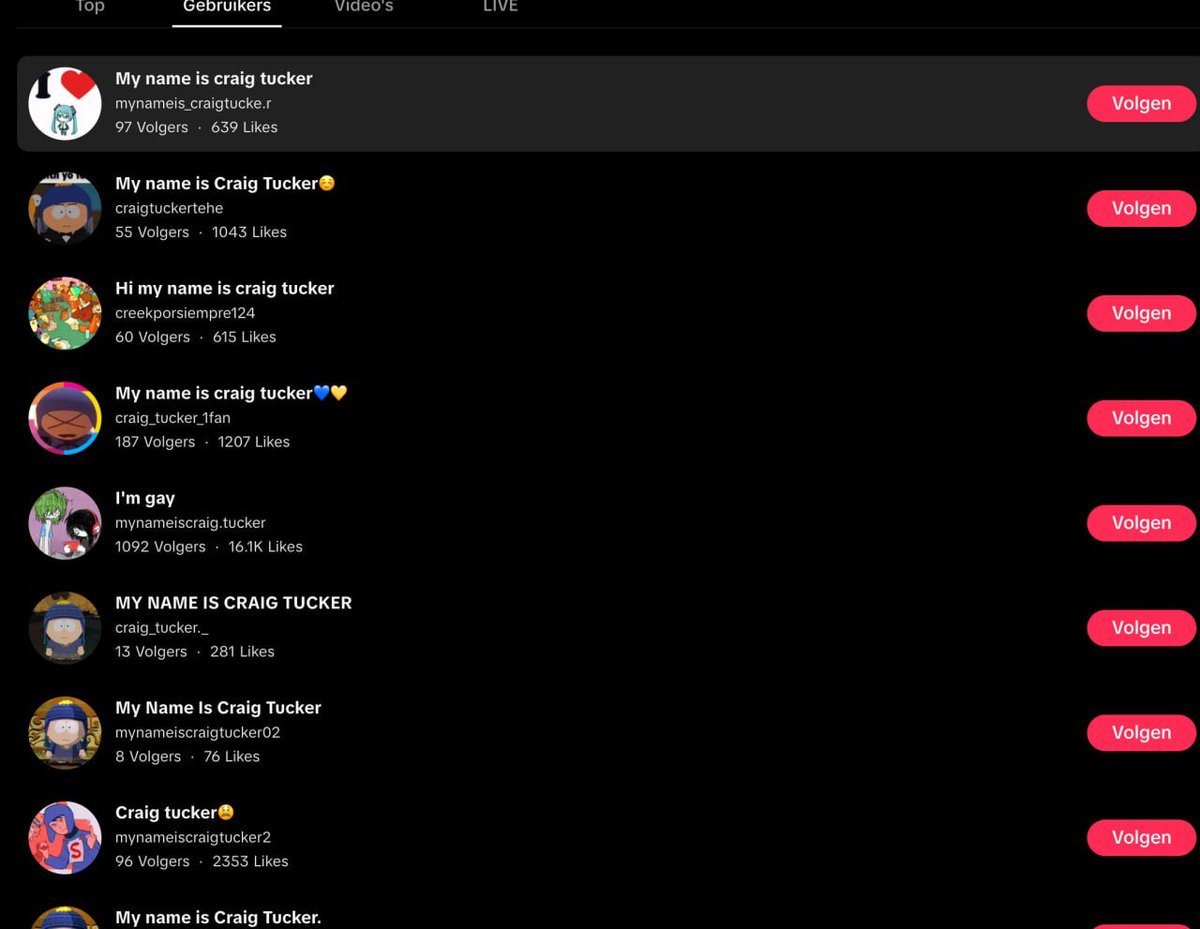
Task: Click username mynameis_craigtucke.r
Action: [193, 103]
